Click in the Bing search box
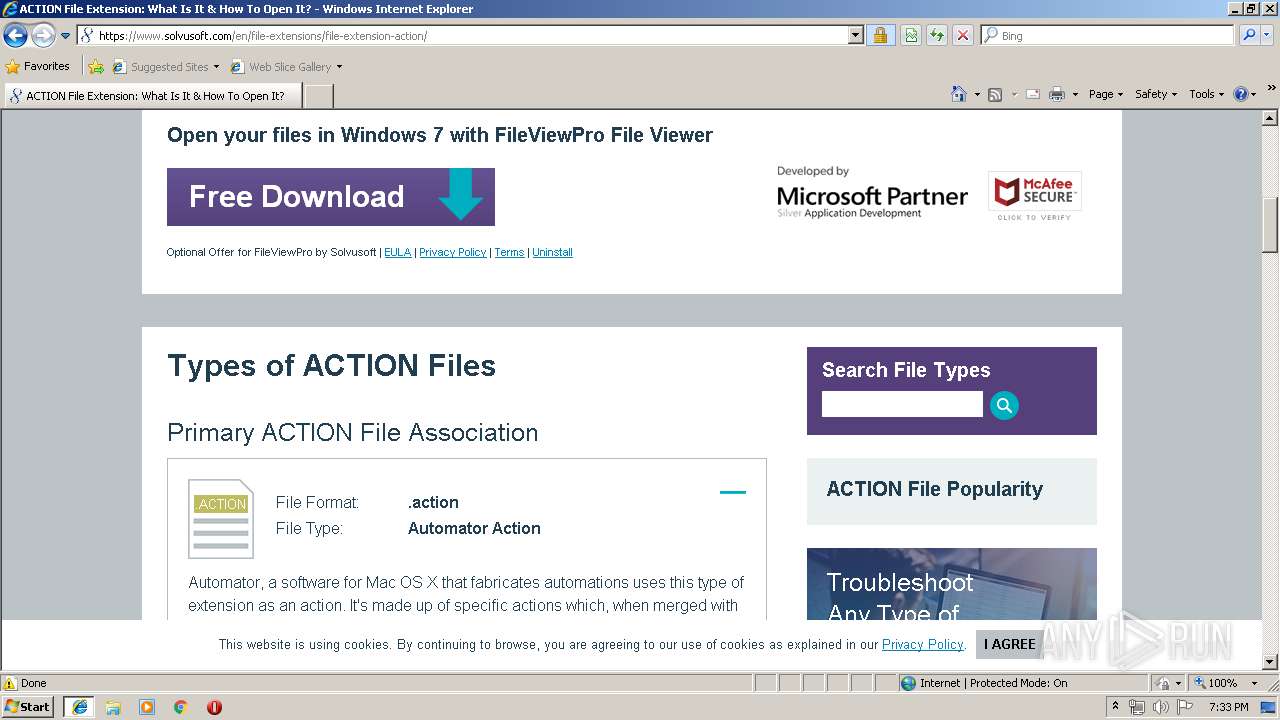Viewport: 1280px width, 720px height. point(1108,36)
